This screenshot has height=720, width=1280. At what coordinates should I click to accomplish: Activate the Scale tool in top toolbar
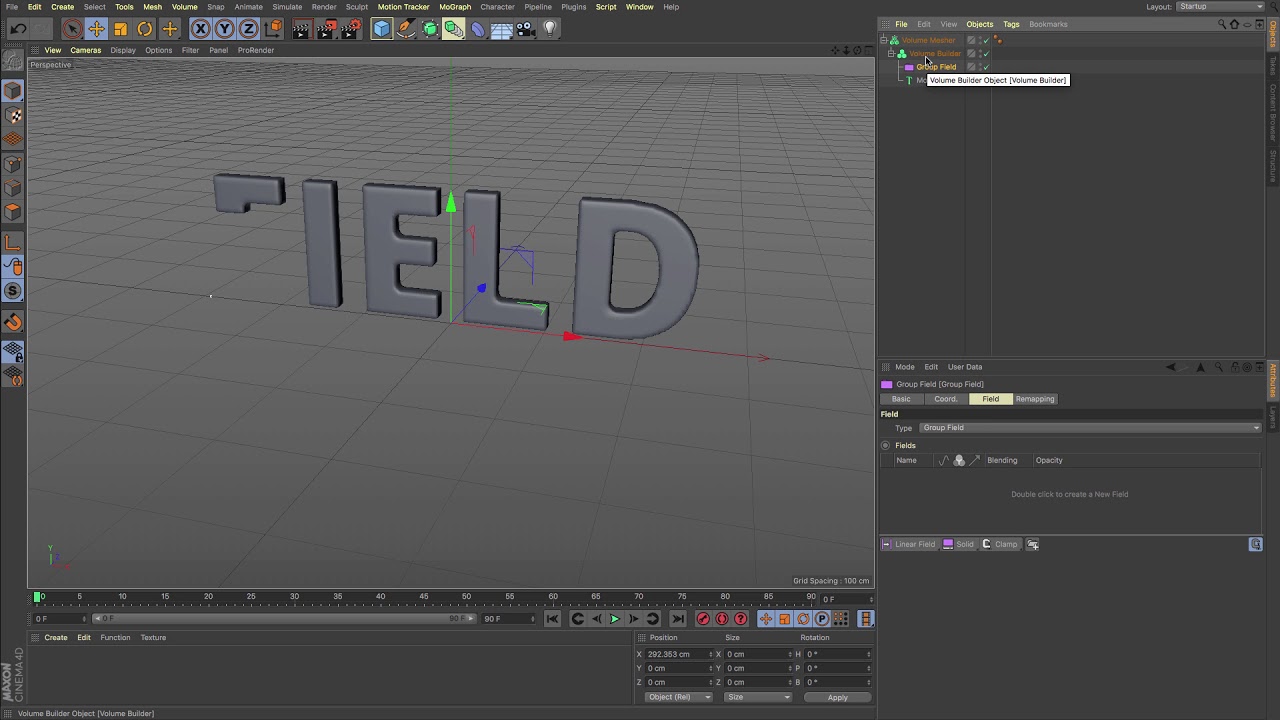[x=121, y=29]
